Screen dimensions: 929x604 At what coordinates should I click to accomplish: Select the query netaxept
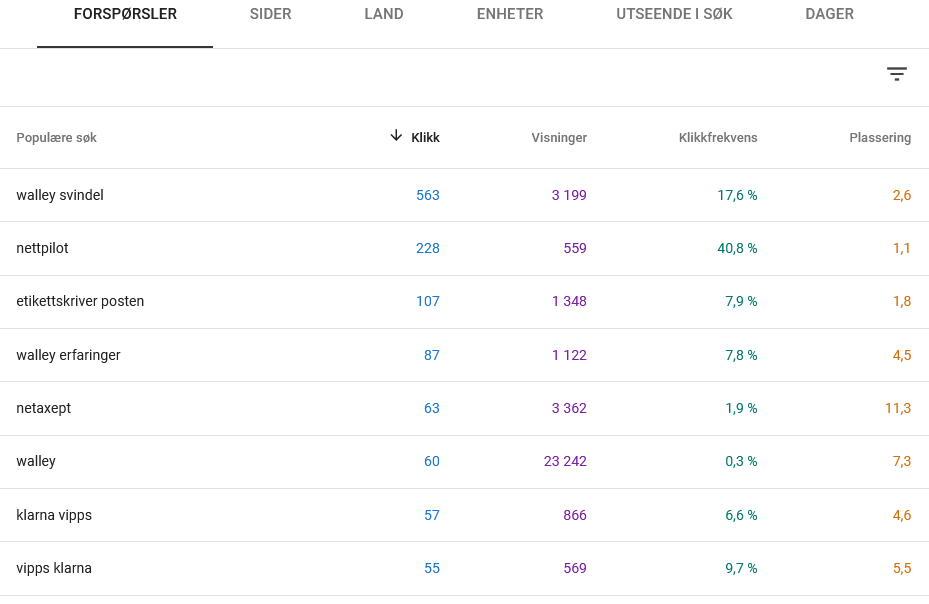point(43,408)
